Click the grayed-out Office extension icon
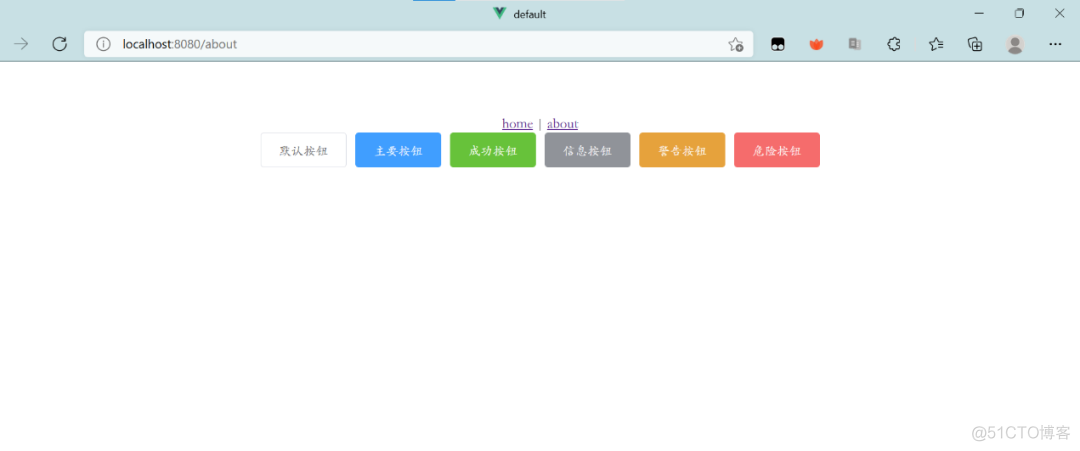Viewport: 1080px width, 451px height. (855, 44)
